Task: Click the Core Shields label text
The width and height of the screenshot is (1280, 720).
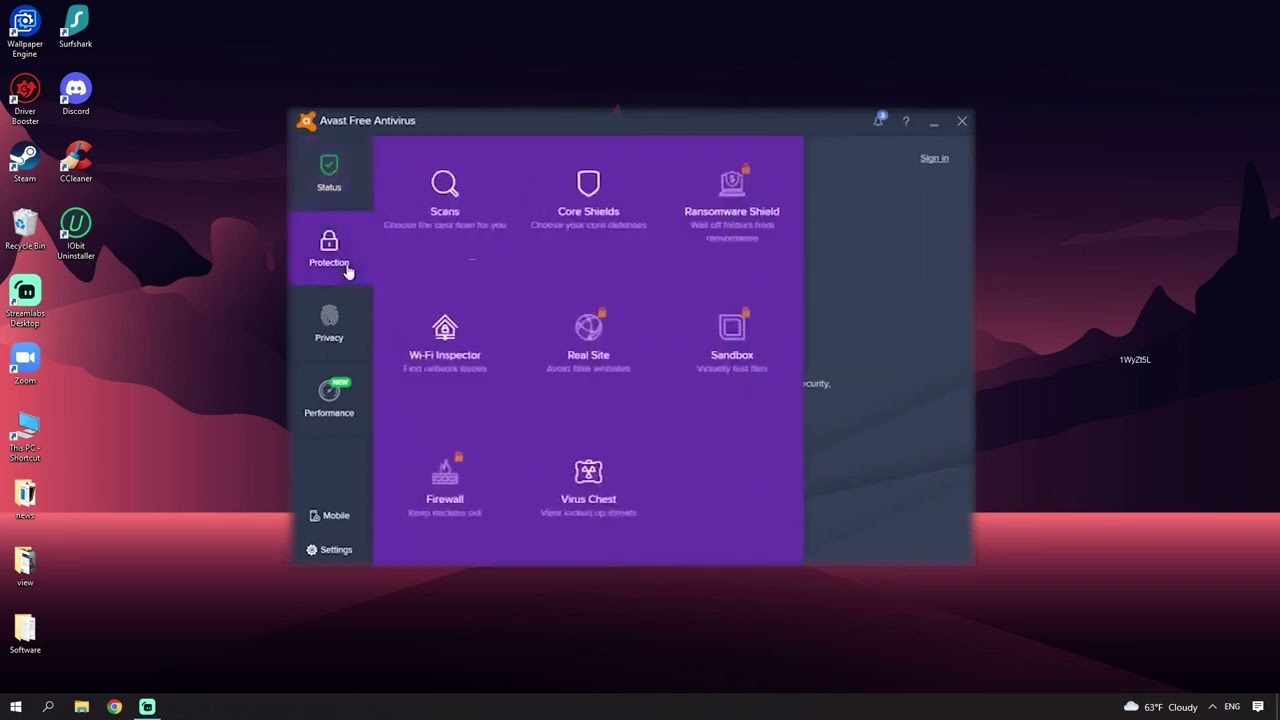Action: coord(588,211)
